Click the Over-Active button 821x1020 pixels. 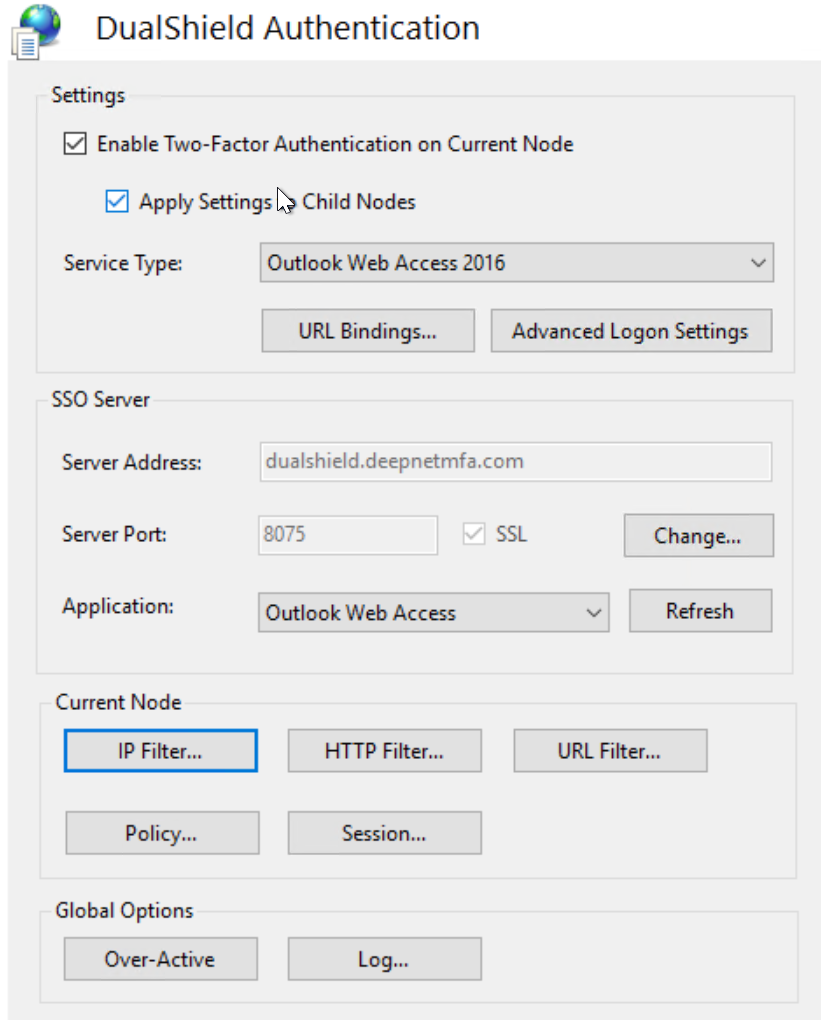[160, 960]
